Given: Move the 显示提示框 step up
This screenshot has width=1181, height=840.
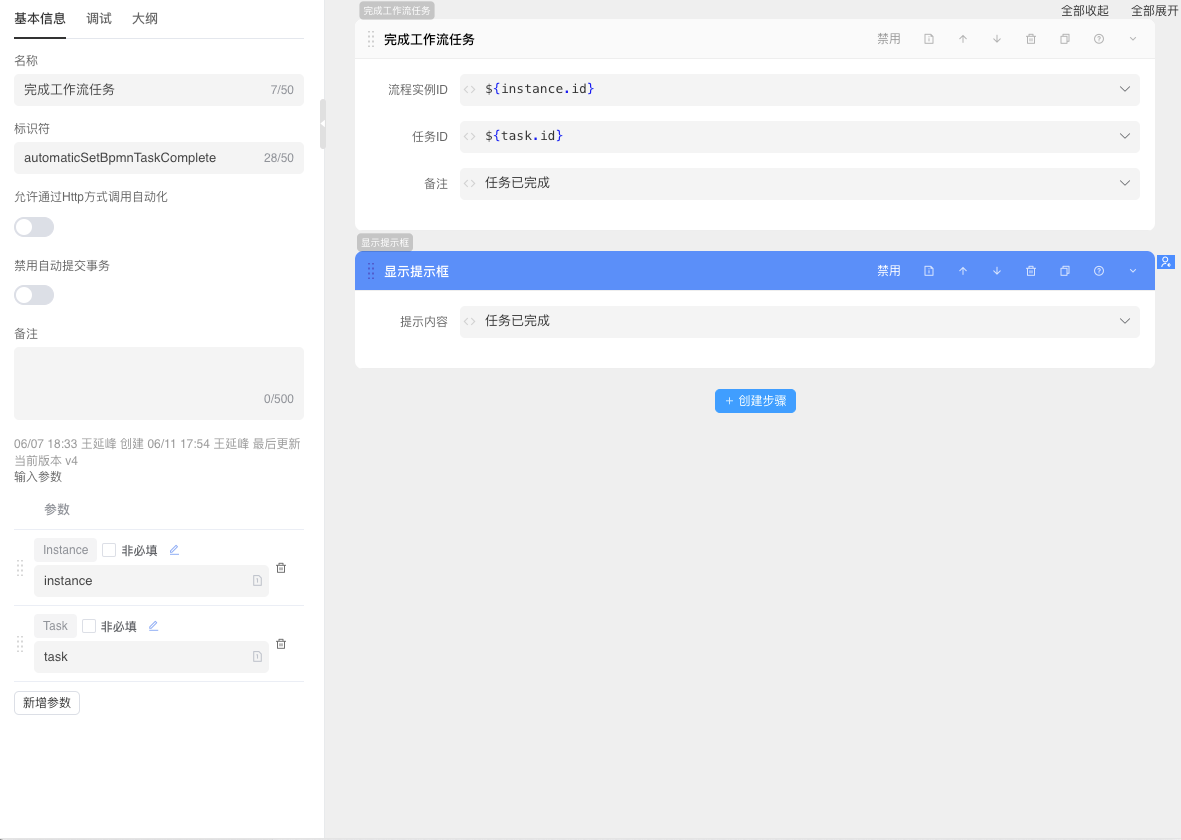Looking at the screenshot, I should pyautogui.click(x=963, y=271).
